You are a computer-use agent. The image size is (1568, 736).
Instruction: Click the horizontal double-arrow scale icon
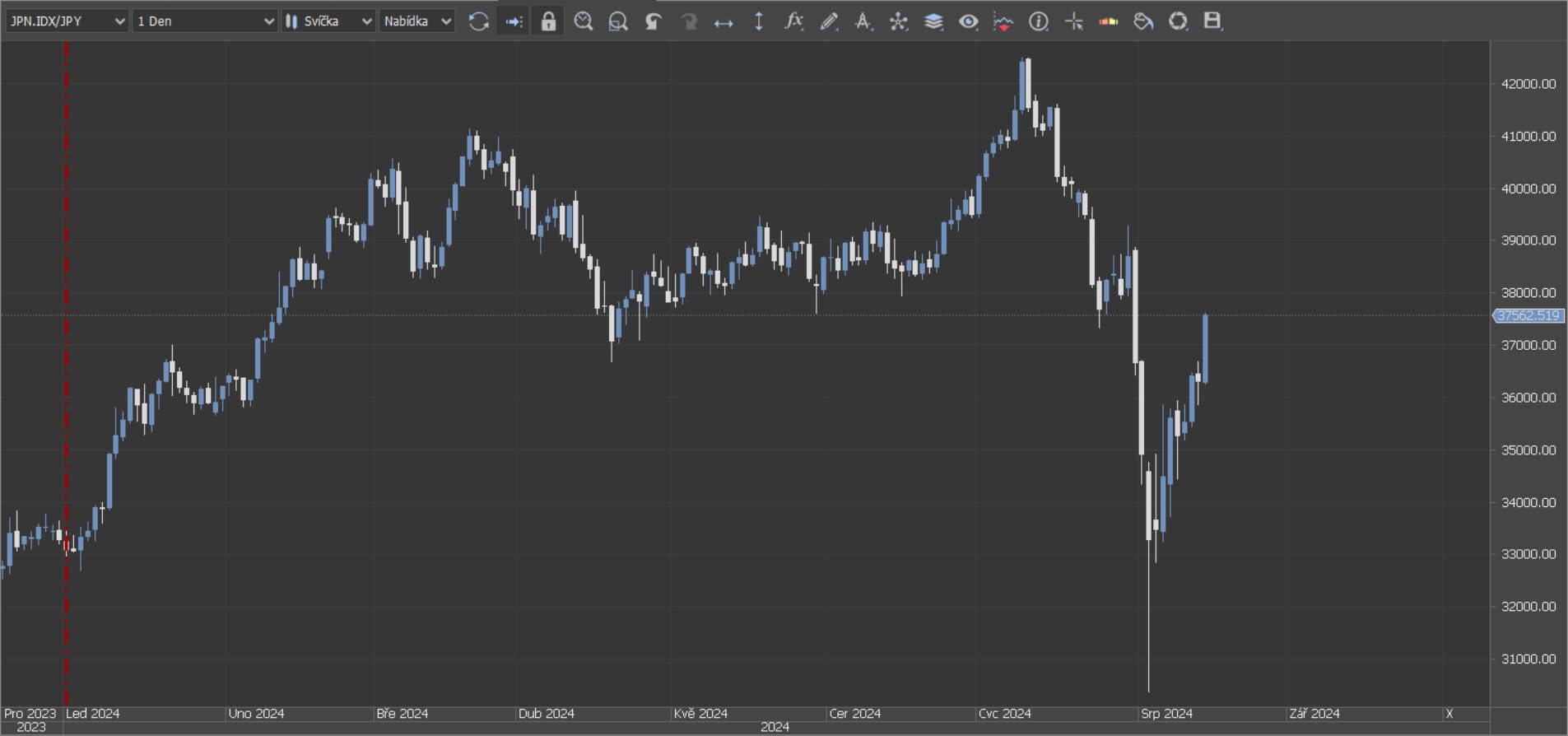coord(724,22)
